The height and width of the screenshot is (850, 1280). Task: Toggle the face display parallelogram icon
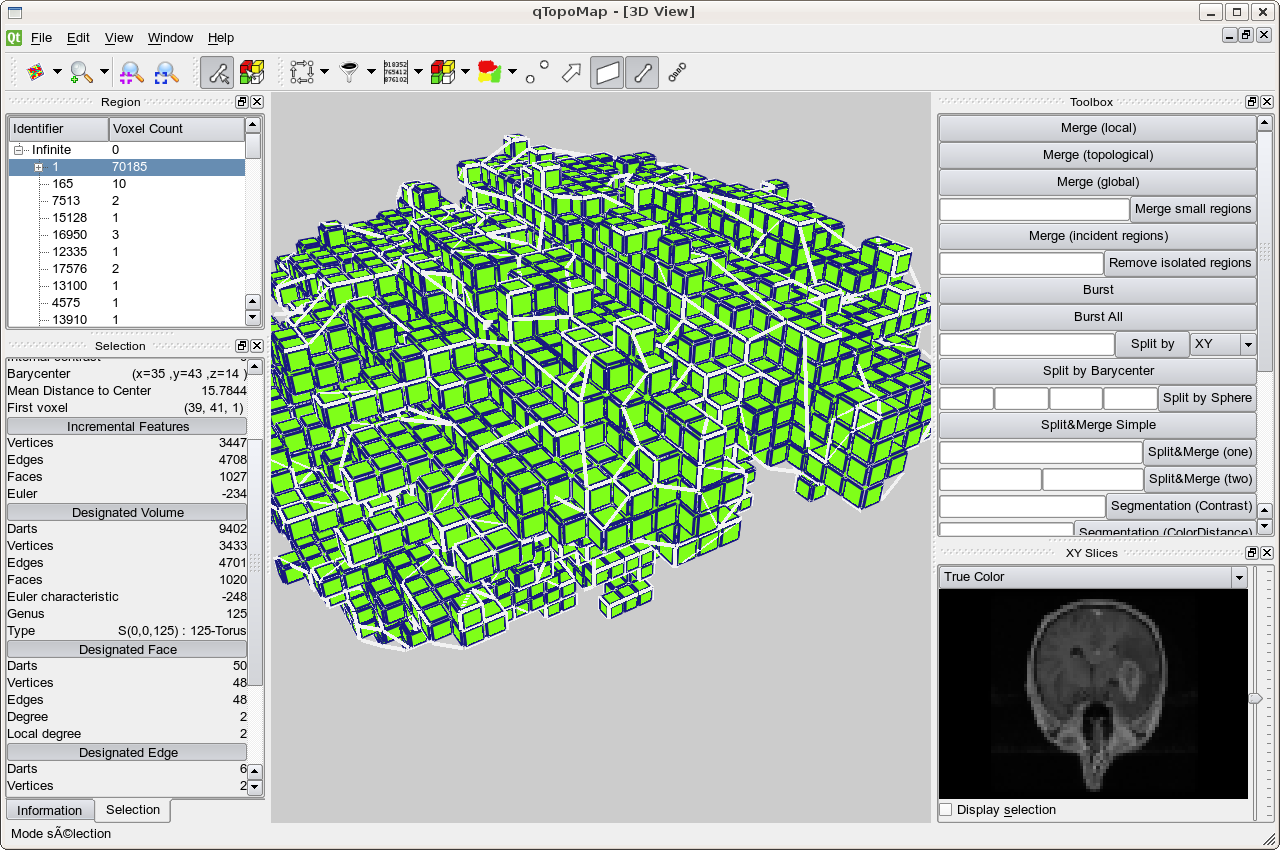[x=607, y=72]
